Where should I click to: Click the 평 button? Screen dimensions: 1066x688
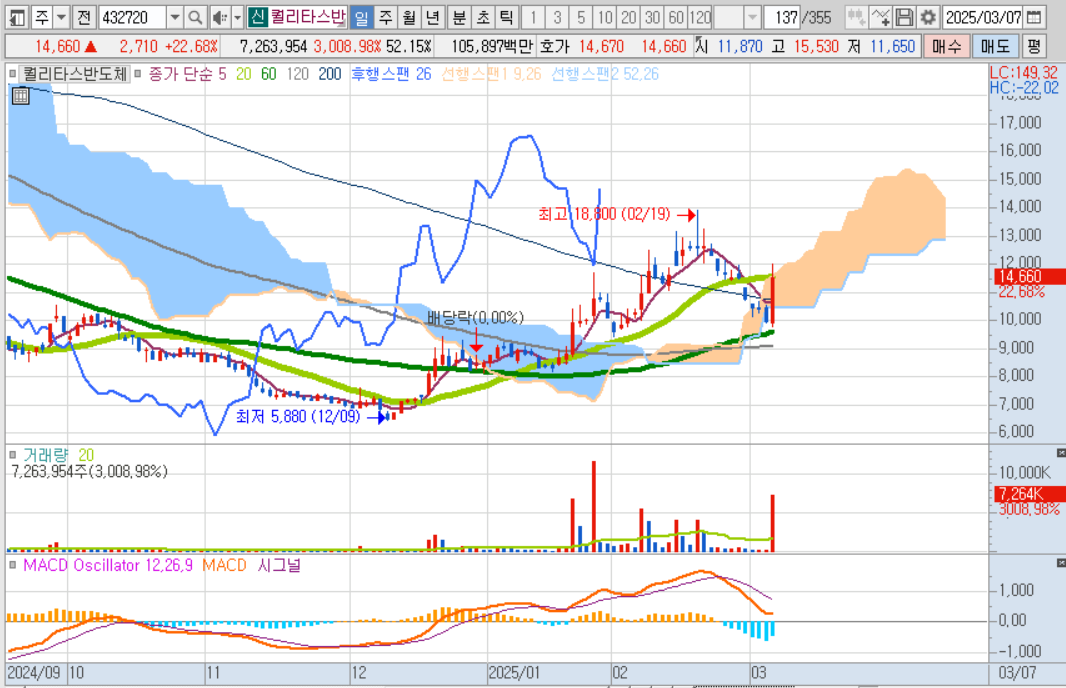1033,46
